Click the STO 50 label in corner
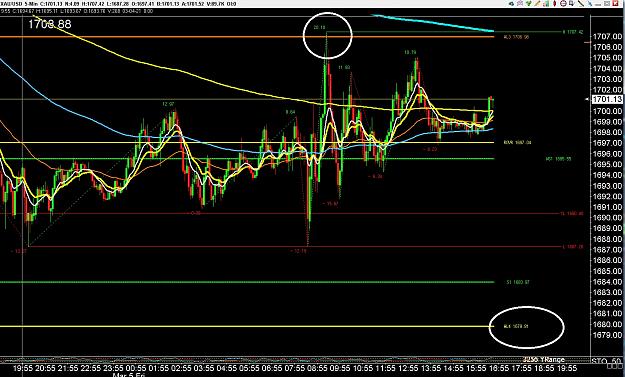This screenshot has height=377, width=625. (607, 360)
